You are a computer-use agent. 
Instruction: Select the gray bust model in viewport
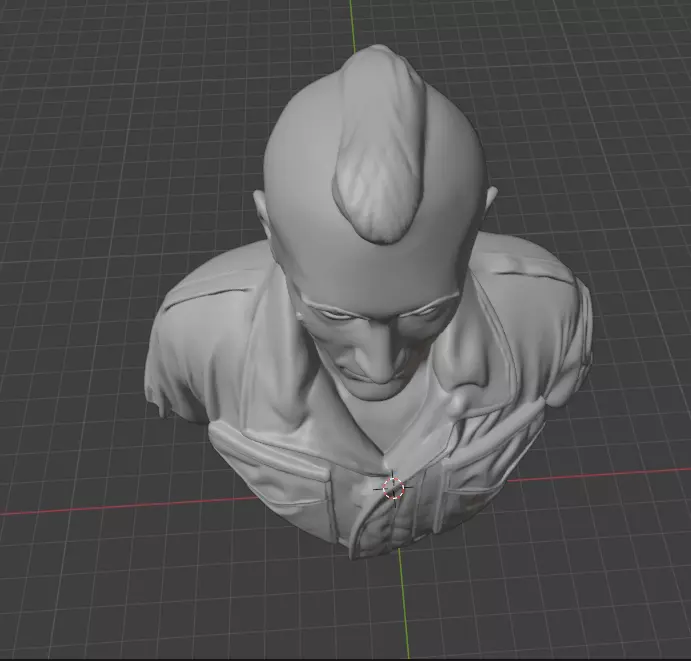[368, 304]
